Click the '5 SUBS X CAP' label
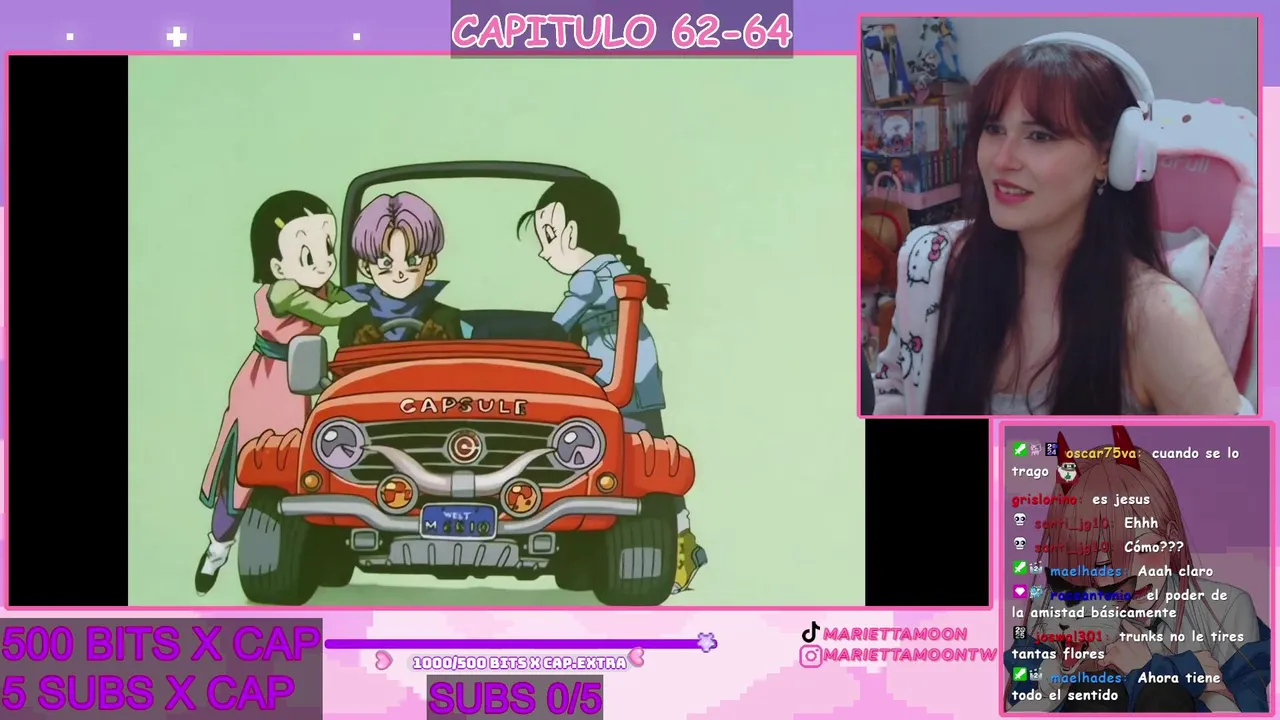This screenshot has height=720, width=1280. pyautogui.click(x=148, y=691)
